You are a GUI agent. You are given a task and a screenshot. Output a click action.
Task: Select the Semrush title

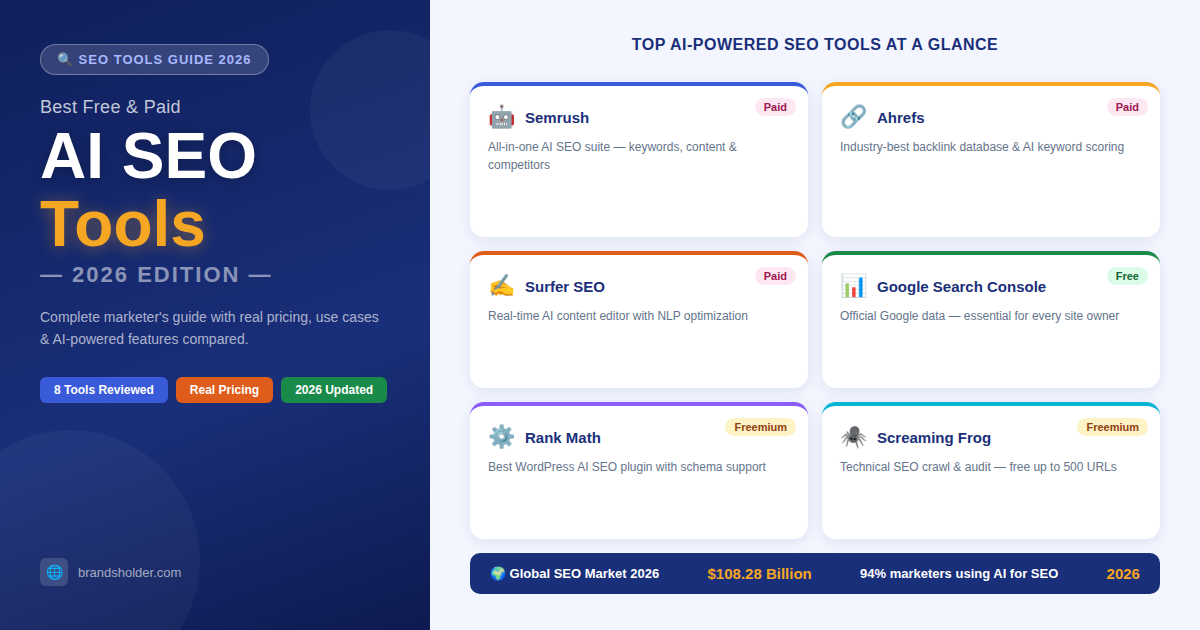tap(557, 118)
